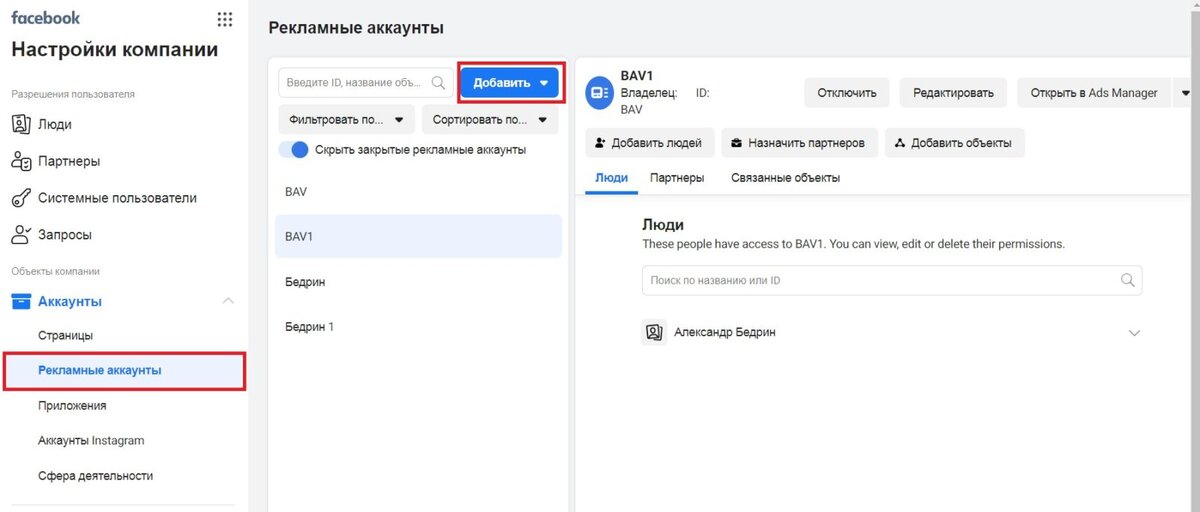Click the BAV1 ad account avatar icon
Image resolution: width=1200 pixels, height=512 pixels.
(x=599, y=92)
